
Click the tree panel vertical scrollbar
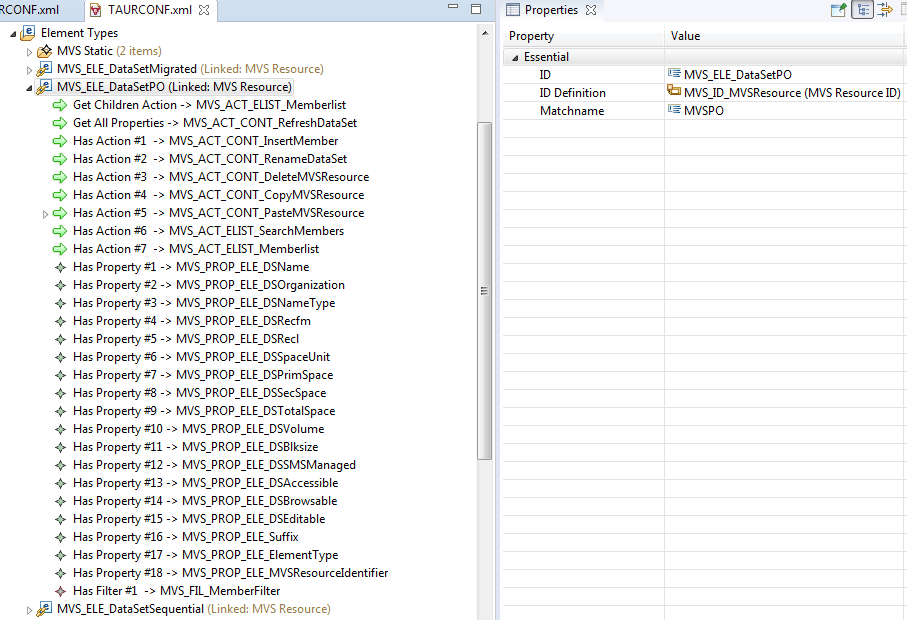click(487, 290)
